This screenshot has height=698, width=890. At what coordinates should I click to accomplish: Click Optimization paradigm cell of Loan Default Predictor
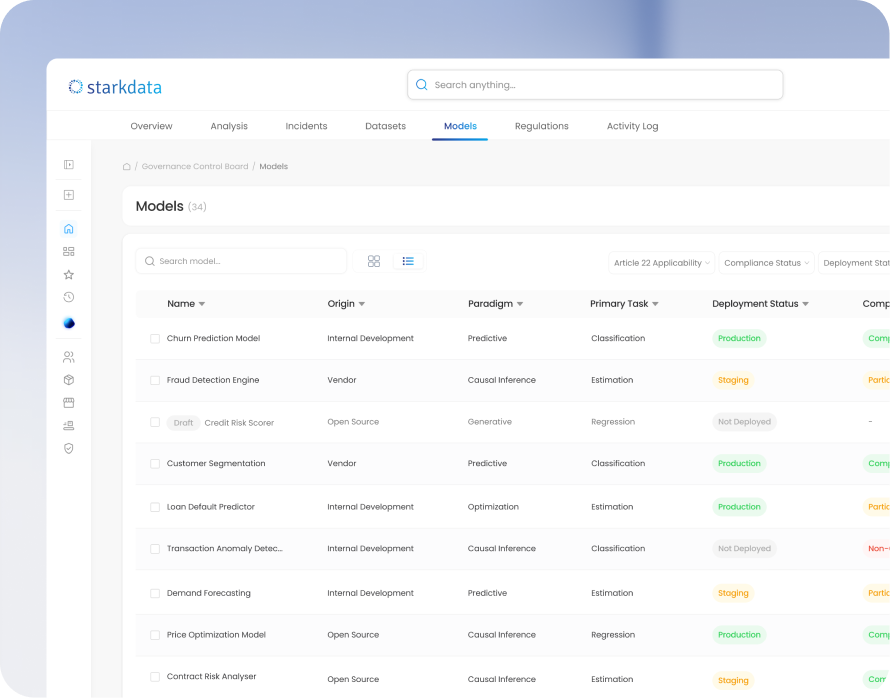tap(493, 507)
